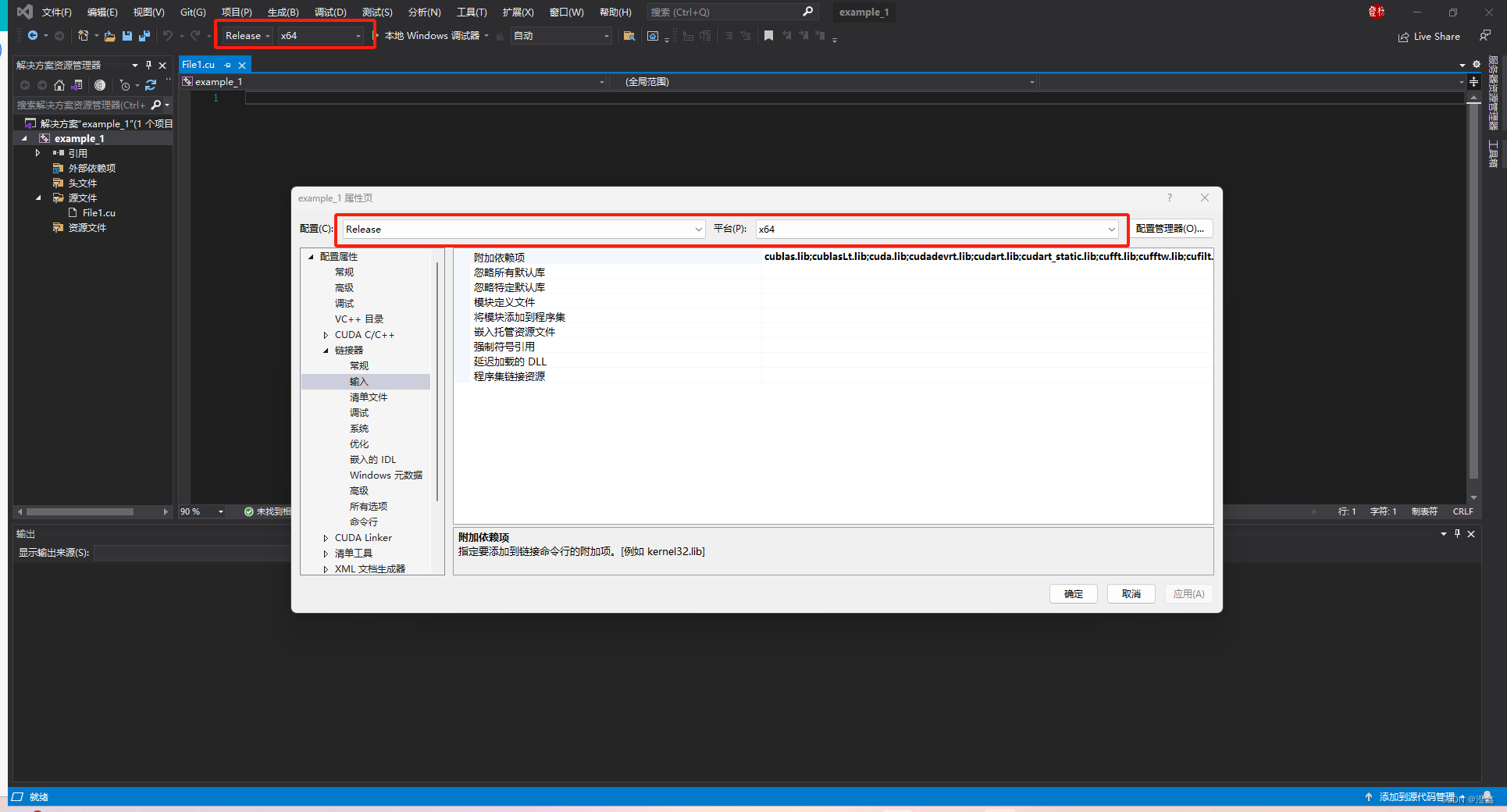This screenshot has height=812, width=1507.
Task: Toggle a bookmark using the toolbar icon
Action: coord(769,35)
